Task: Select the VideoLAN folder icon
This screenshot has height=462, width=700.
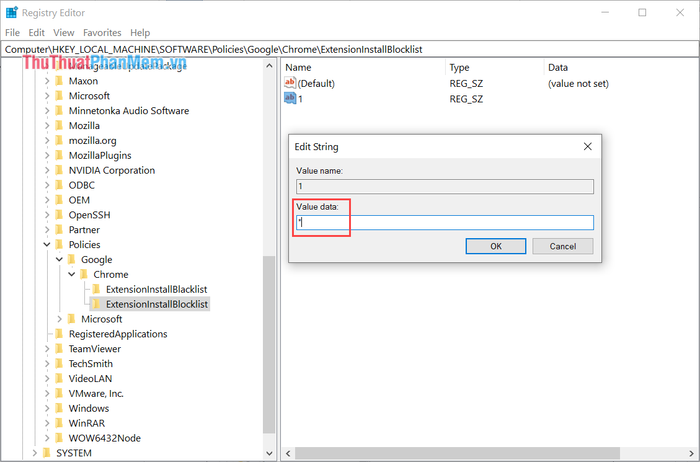Action: (x=59, y=379)
